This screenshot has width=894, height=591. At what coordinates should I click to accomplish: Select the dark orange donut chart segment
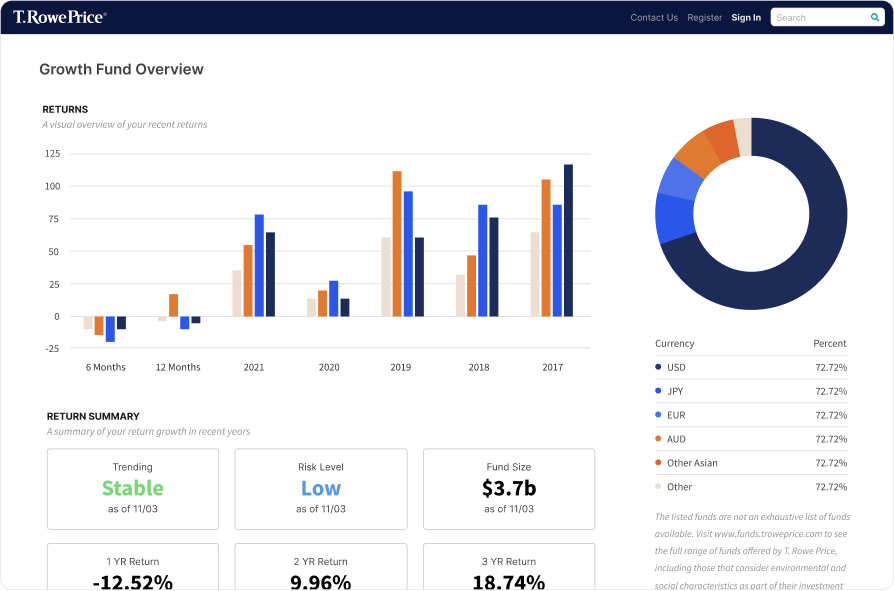pos(722,139)
